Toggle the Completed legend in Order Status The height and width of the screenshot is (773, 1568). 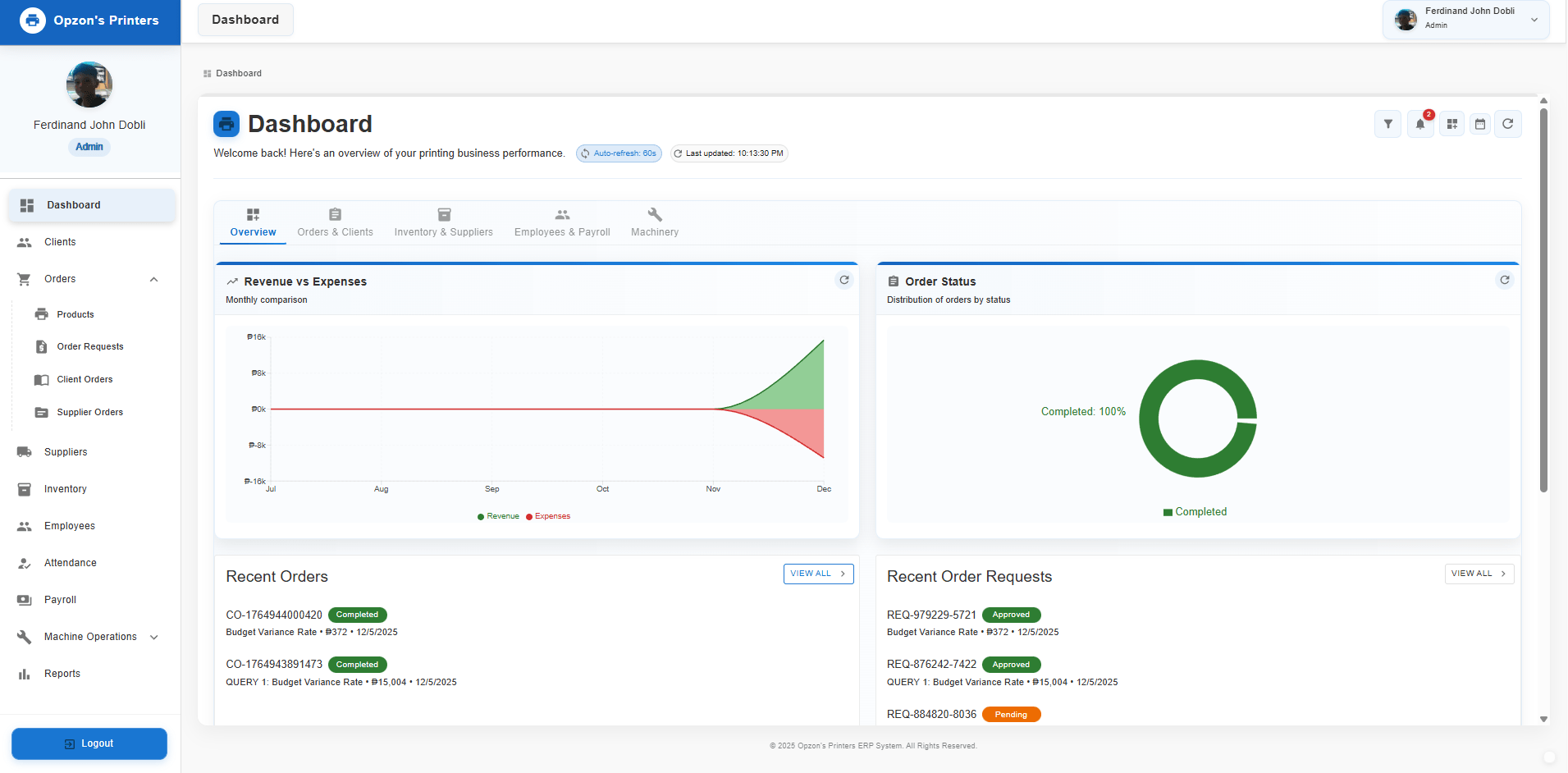pos(1195,512)
